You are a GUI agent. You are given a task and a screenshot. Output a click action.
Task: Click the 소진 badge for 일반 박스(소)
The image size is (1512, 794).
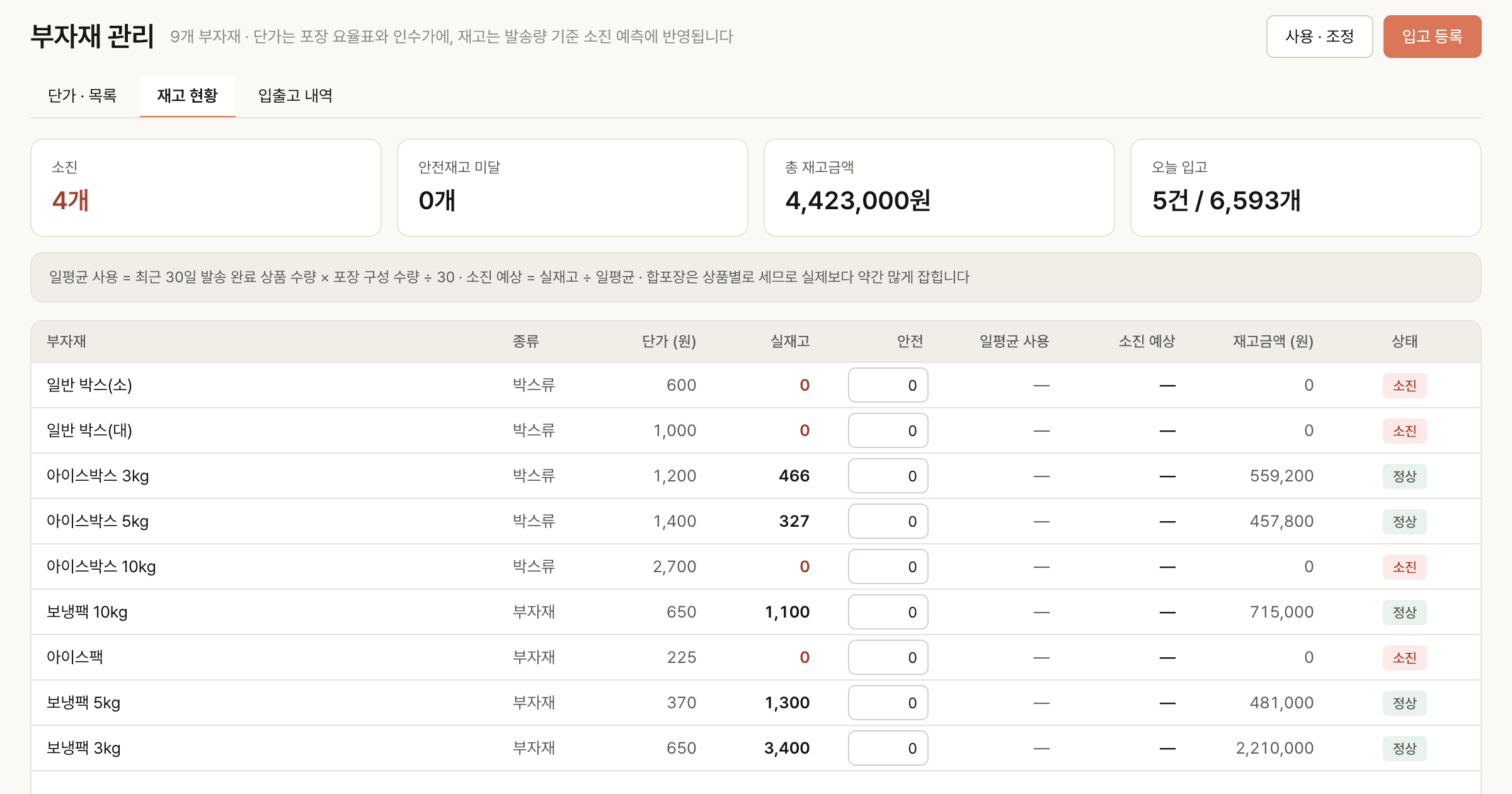click(x=1404, y=385)
